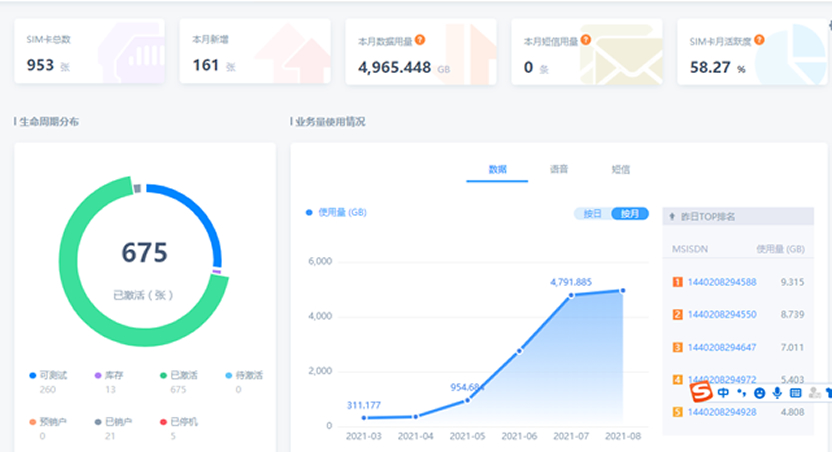Click help icon beside 本月短信用量
832x452 pixels.
tap(586, 41)
